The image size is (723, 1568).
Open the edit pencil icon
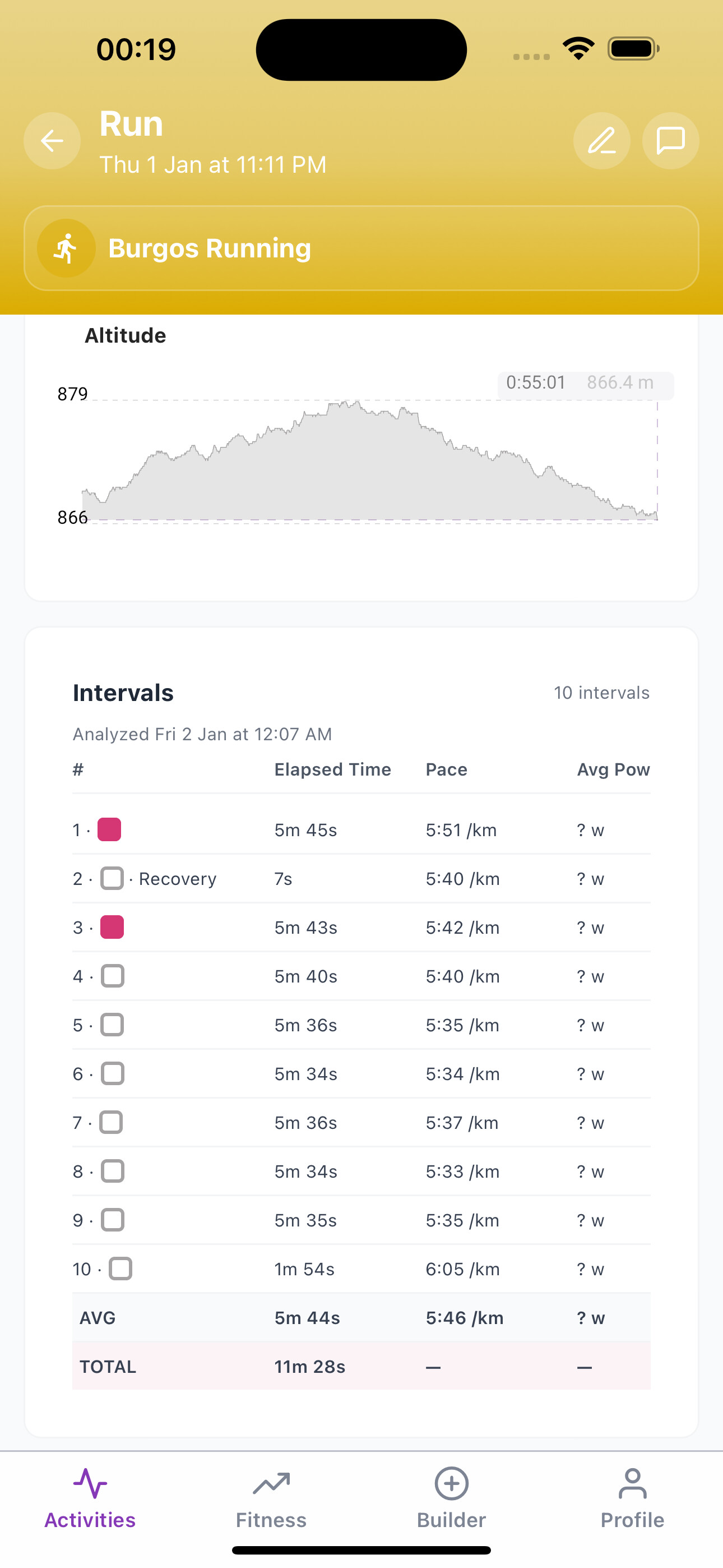coord(601,141)
